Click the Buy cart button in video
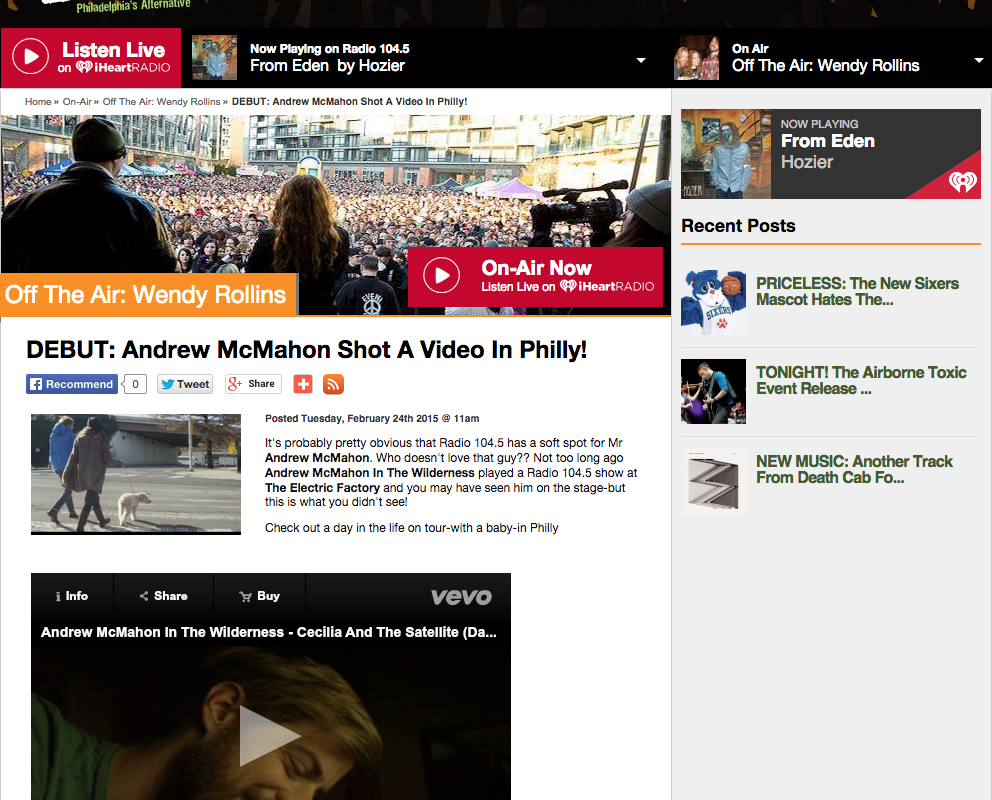 pyautogui.click(x=259, y=596)
